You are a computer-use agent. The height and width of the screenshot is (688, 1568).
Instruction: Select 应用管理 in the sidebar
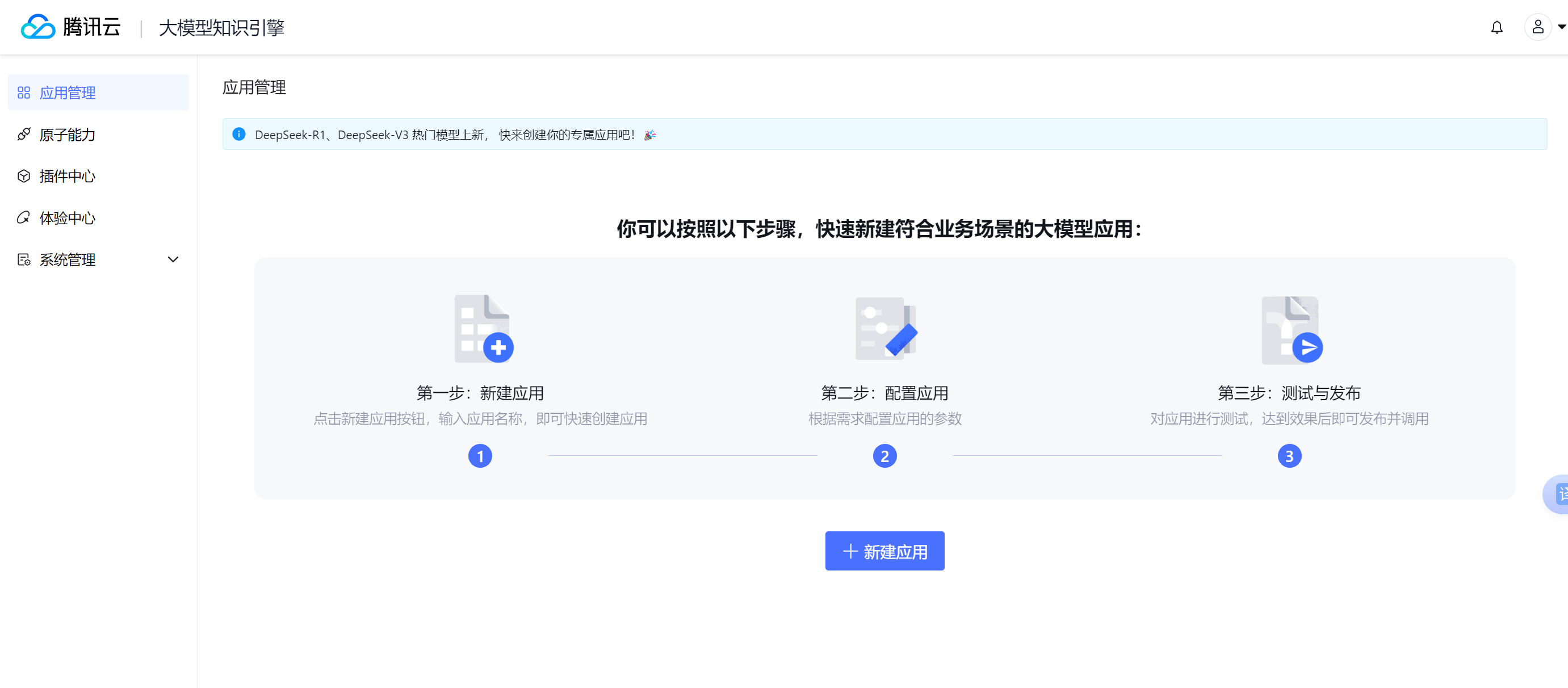tap(98, 93)
